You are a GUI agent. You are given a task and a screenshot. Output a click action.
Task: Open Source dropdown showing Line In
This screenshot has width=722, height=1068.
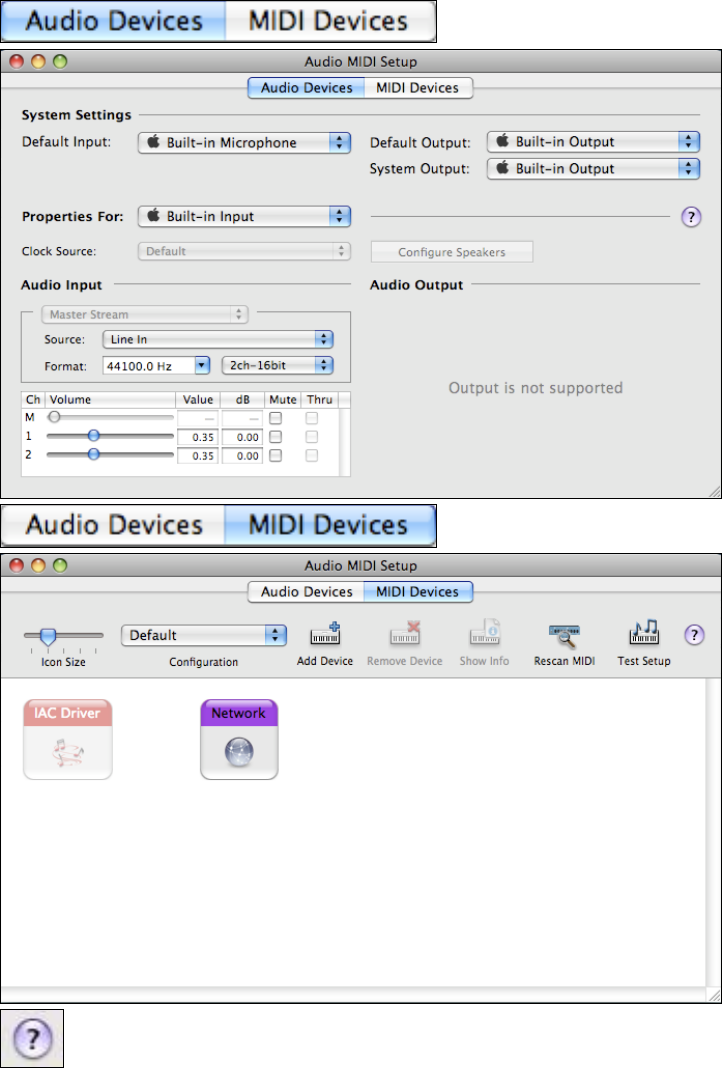pyautogui.click(x=217, y=339)
